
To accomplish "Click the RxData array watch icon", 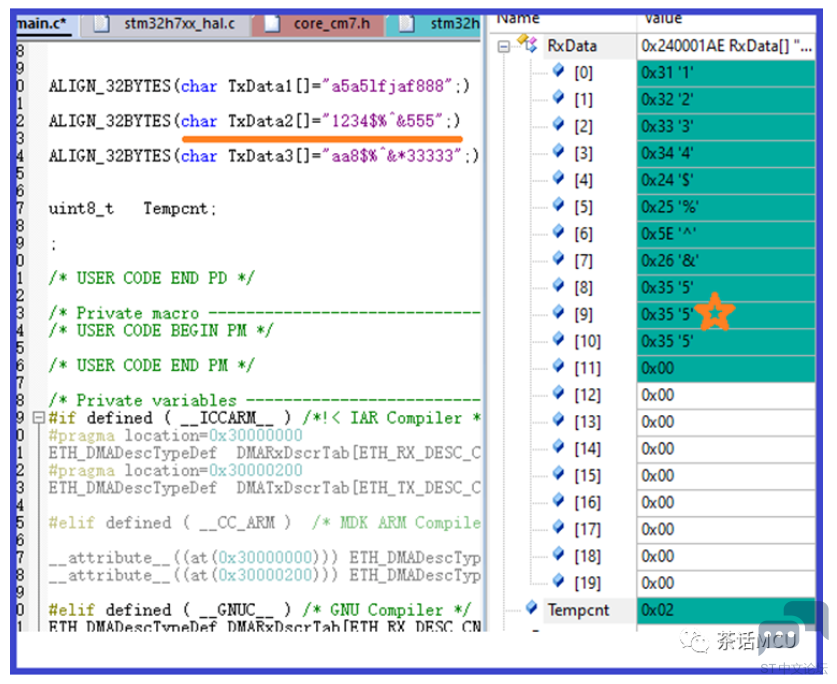I will (x=528, y=44).
